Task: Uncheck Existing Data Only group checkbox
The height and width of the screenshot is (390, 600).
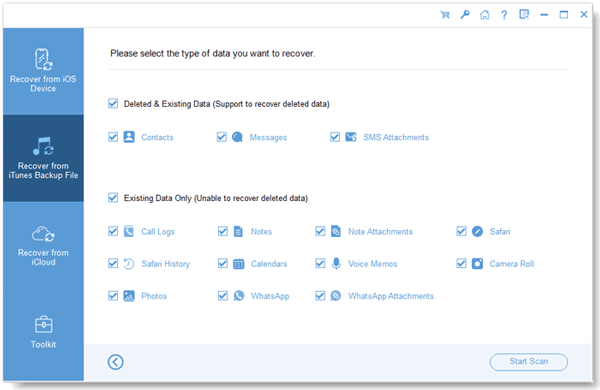Action: 113,197
